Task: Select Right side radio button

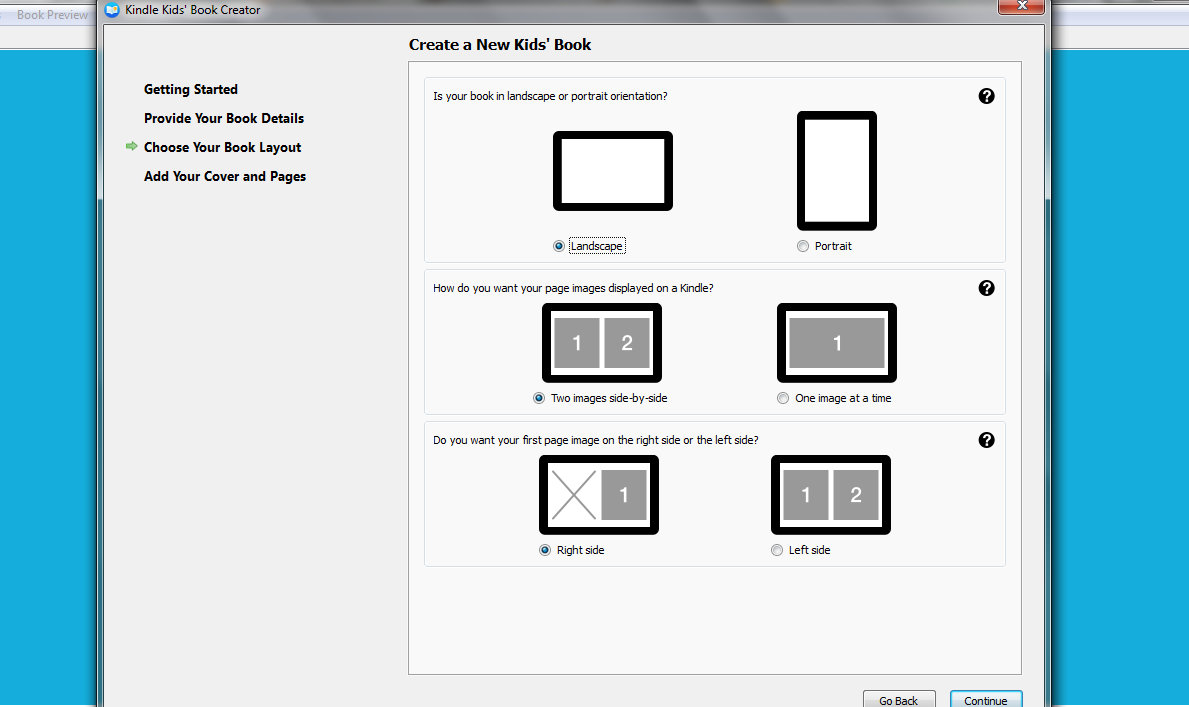Action: click(545, 550)
